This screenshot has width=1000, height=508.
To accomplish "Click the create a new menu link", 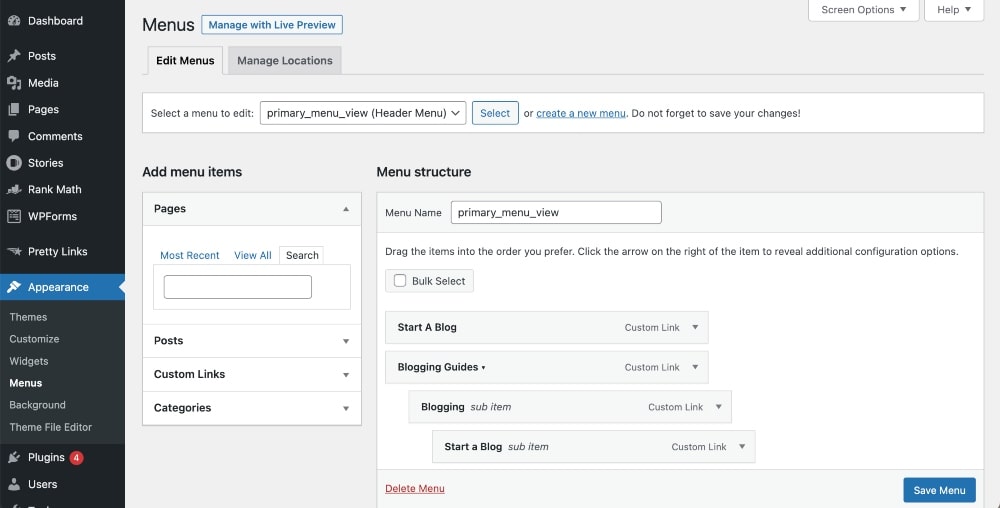I will pos(581,113).
